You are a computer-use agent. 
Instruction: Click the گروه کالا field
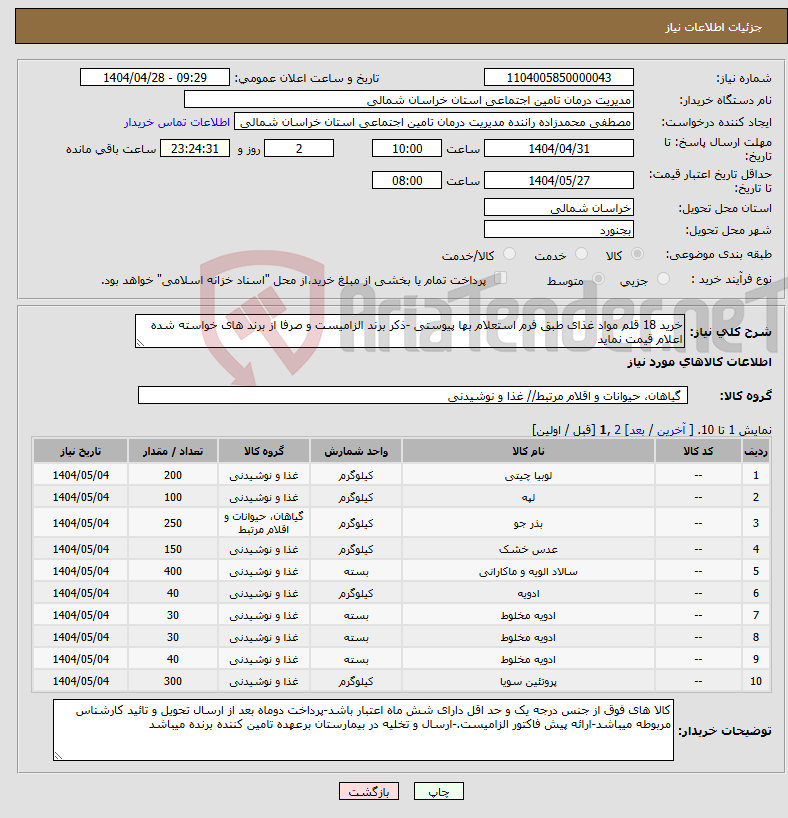pos(413,395)
